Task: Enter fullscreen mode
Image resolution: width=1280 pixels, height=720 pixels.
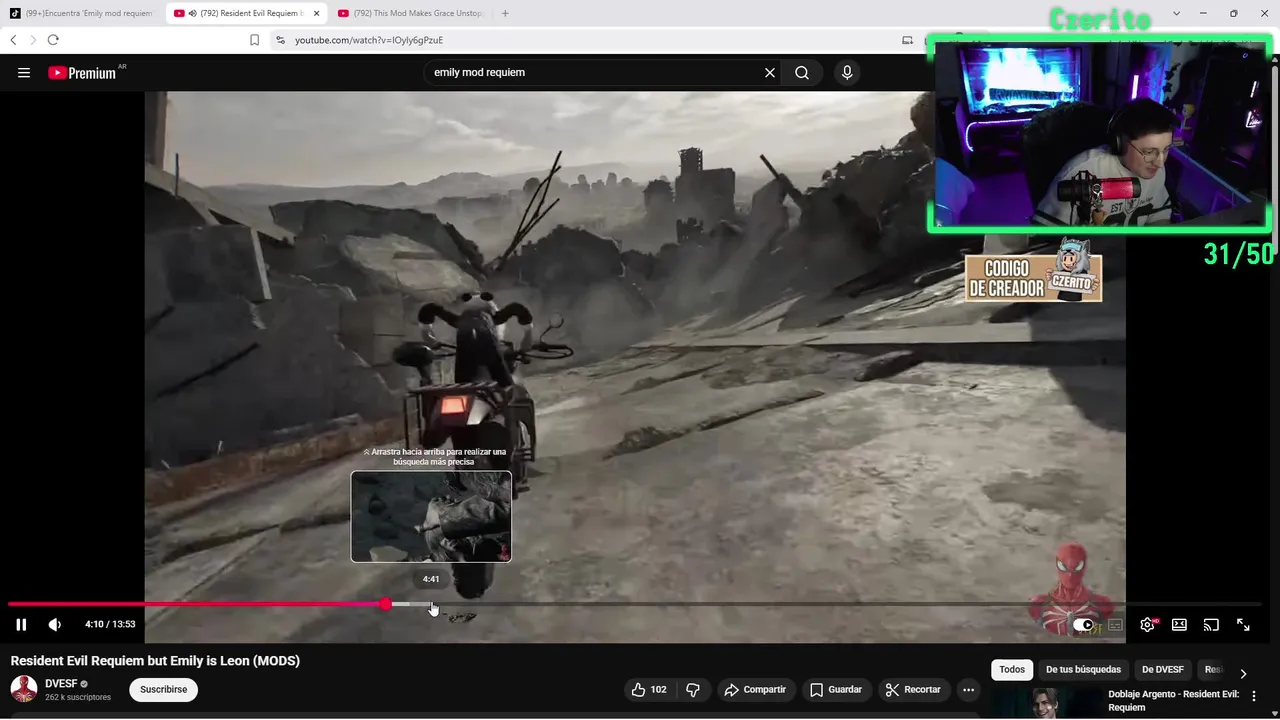Action: [x=1243, y=625]
